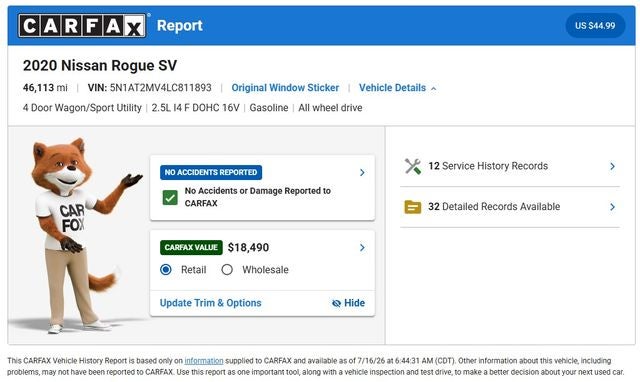
Task: Click the VIN number 5N1AT2MV4LC811893
Action: click(160, 88)
